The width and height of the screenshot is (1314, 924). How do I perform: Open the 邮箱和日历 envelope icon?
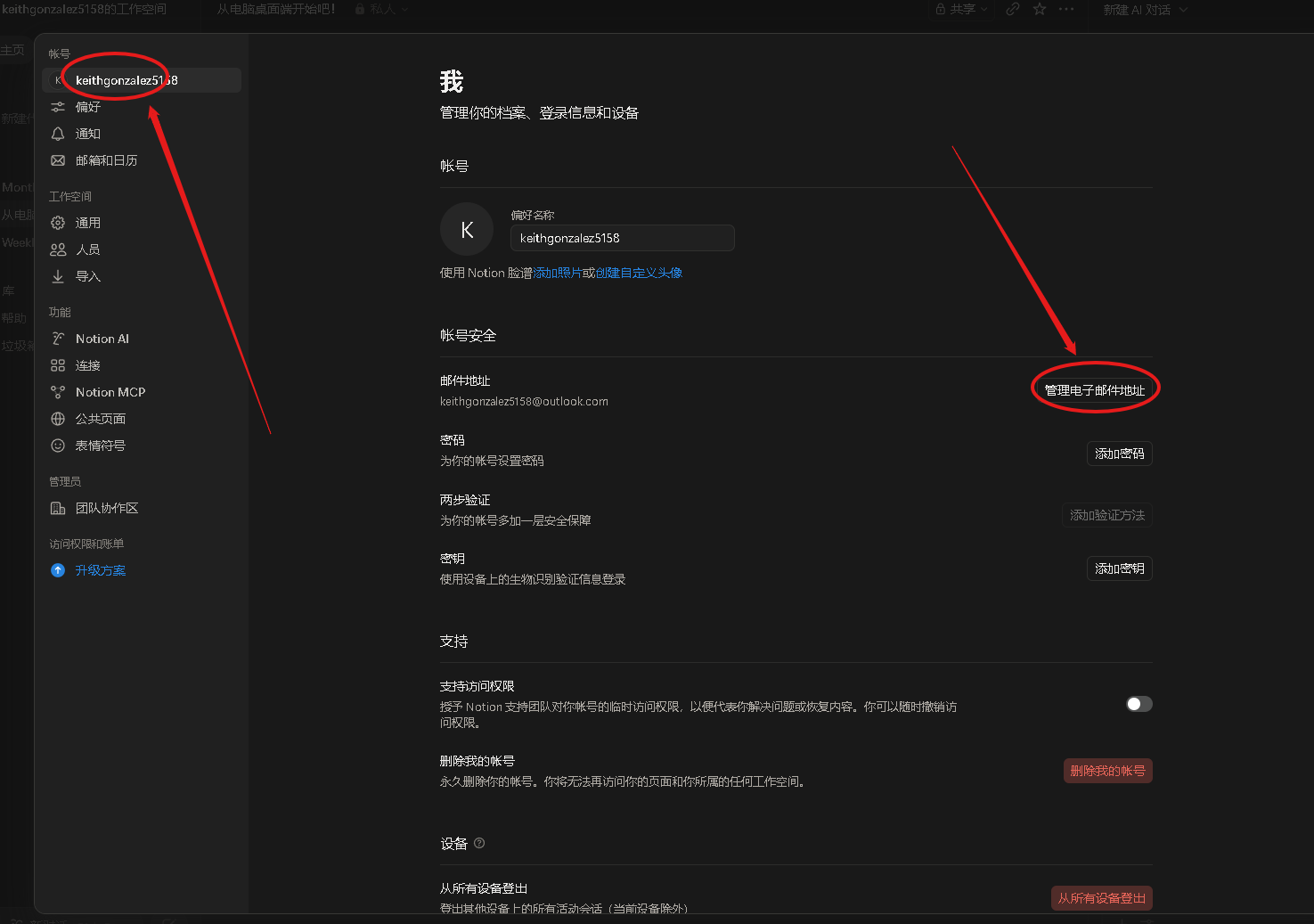click(58, 160)
